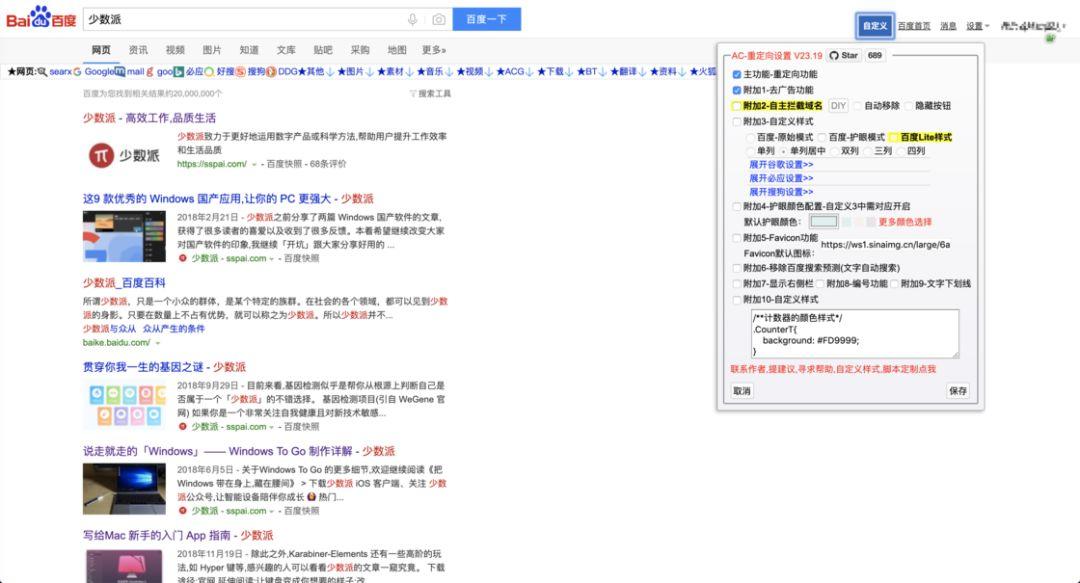Screen dimensions: 1080x583
Task: Click the 搜狗 Sogou shortcut
Action: coord(251,72)
